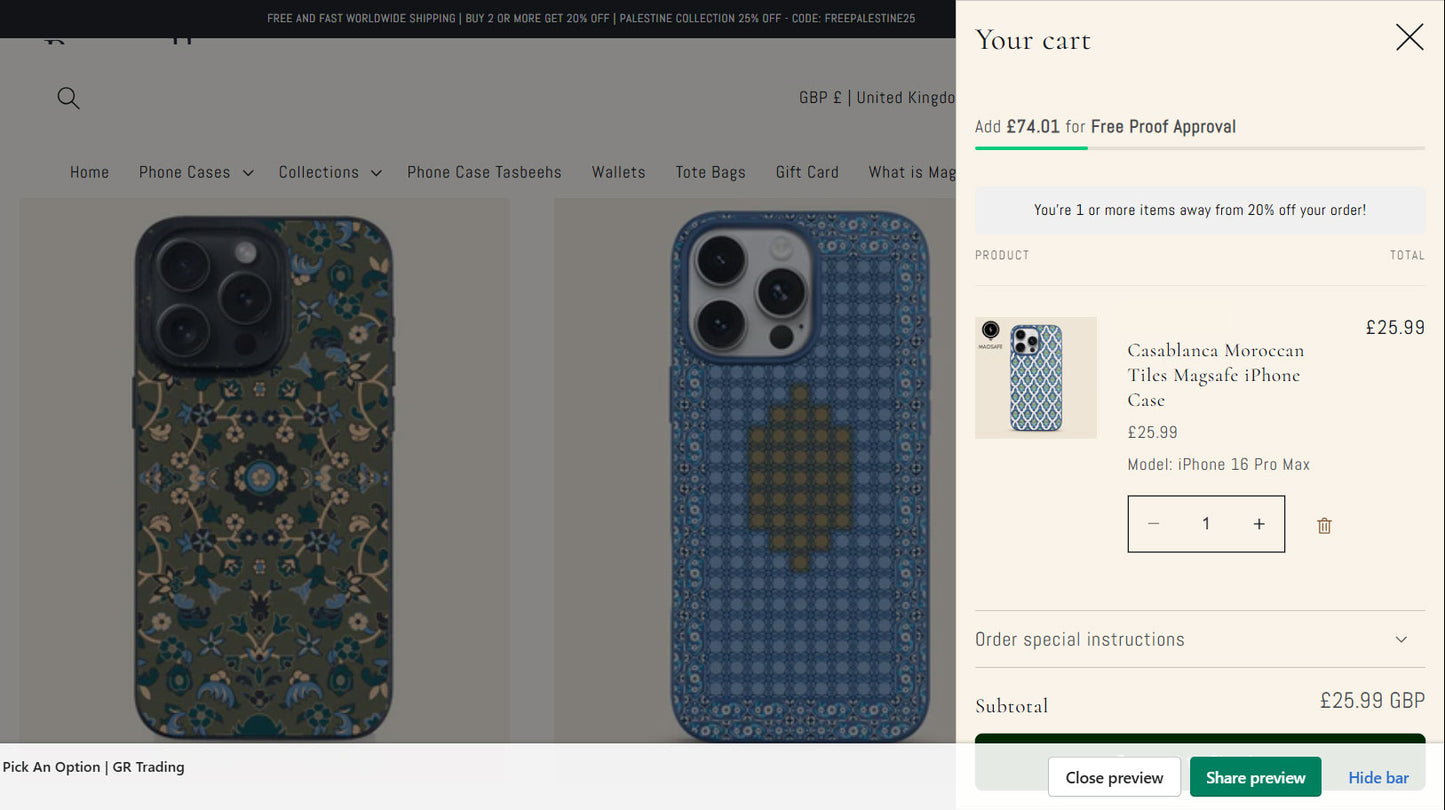Click the Share preview button
Viewport: 1445px width, 810px height.
pyautogui.click(x=1255, y=777)
